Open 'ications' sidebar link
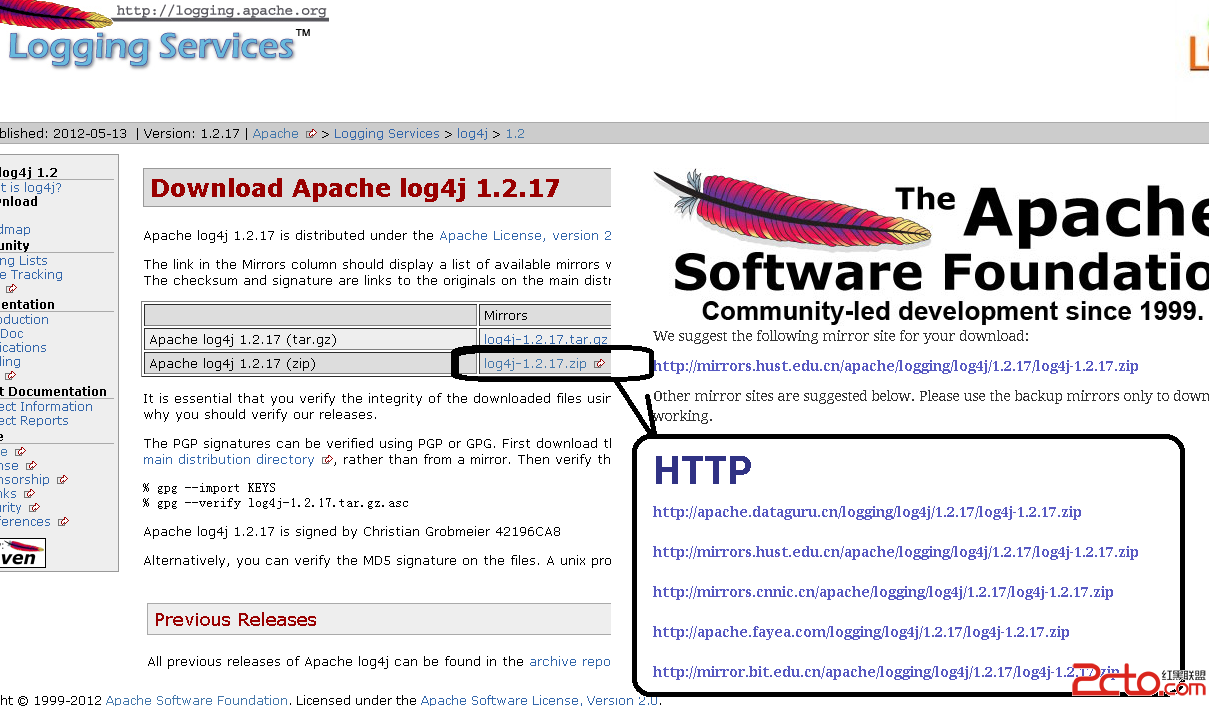Screen dimensions: 1209x706 pos(23,347)
